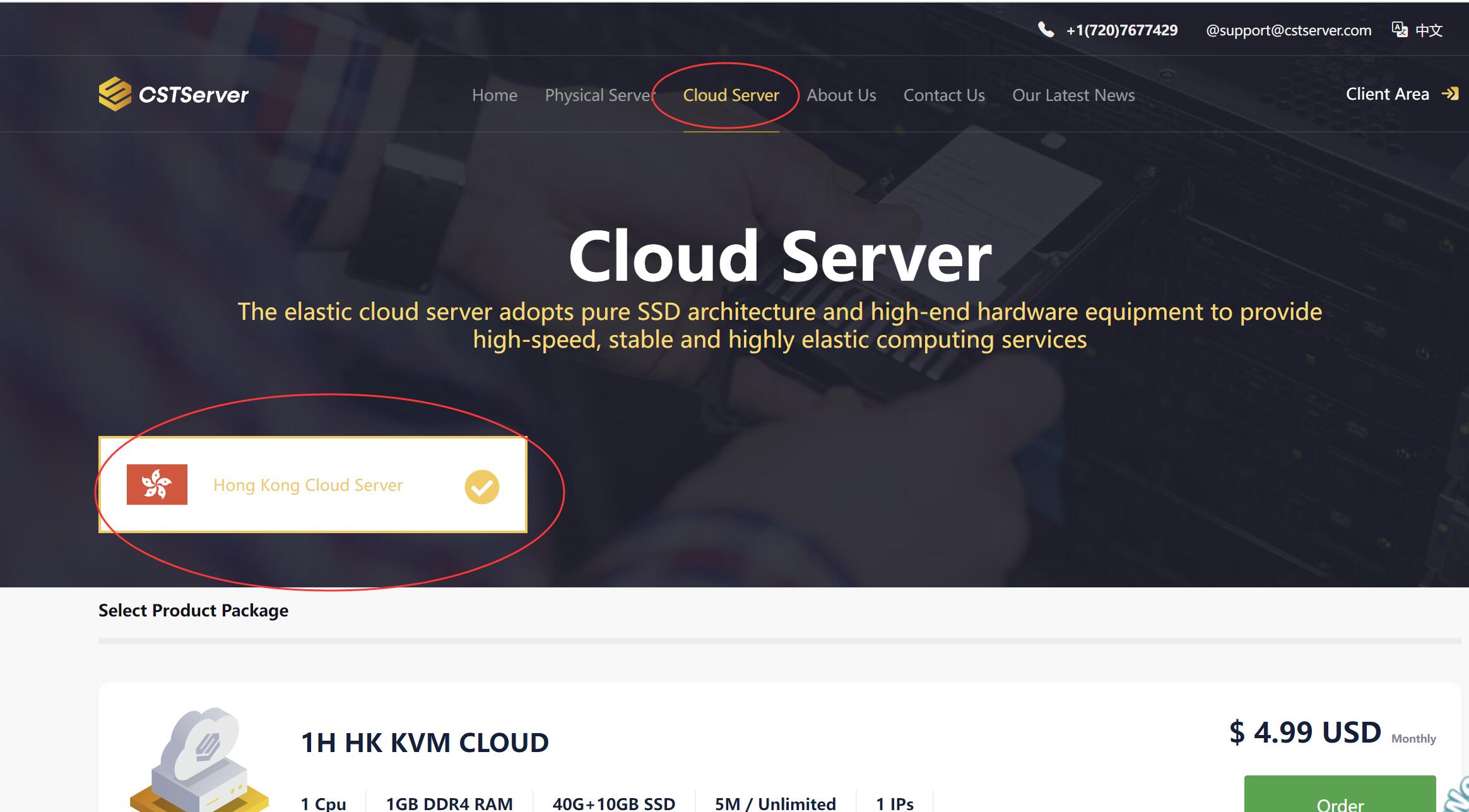The height and width of the screenshot is (812, 1469).
Task: Click the CSTServer logo
Action: [x=174, y=94]
